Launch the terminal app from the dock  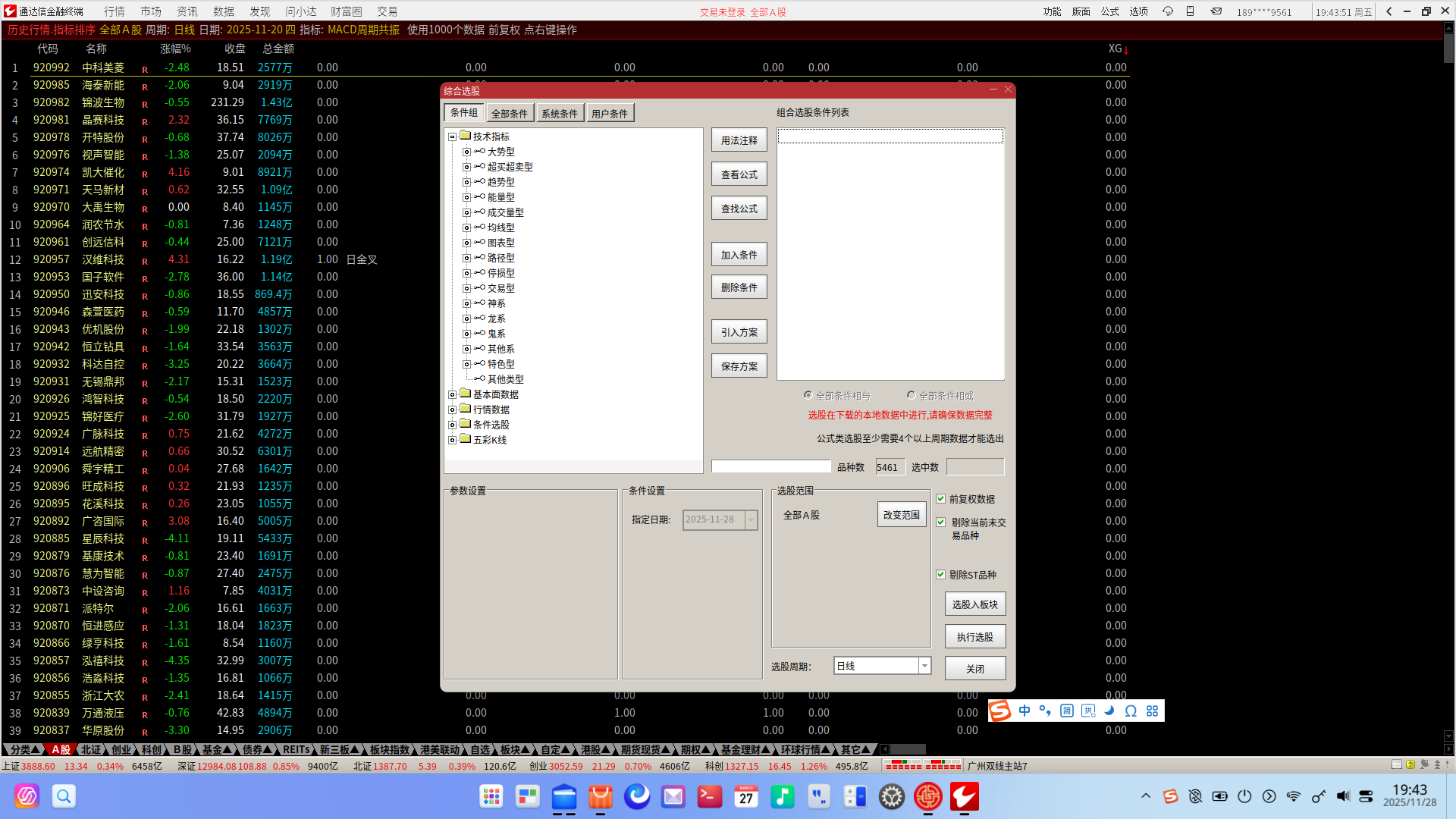pyautogui.click(x=710, y=796)
